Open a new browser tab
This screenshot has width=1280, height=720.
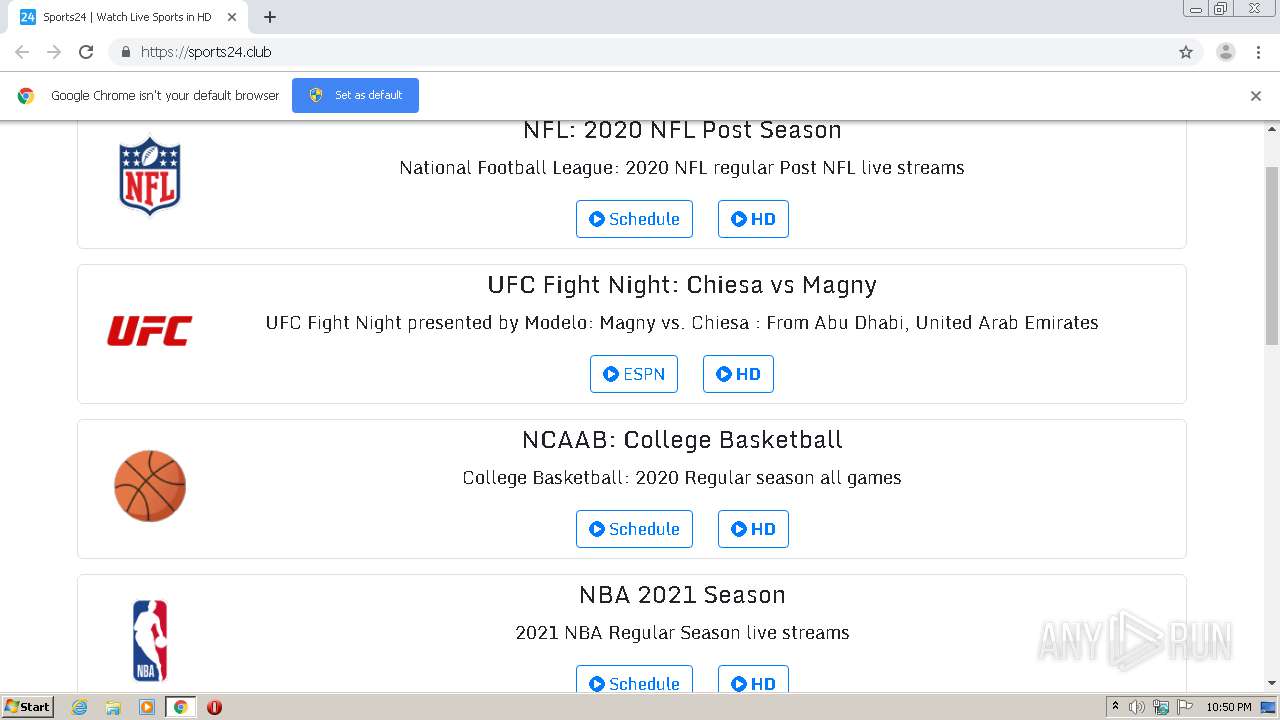pos(270,17)
